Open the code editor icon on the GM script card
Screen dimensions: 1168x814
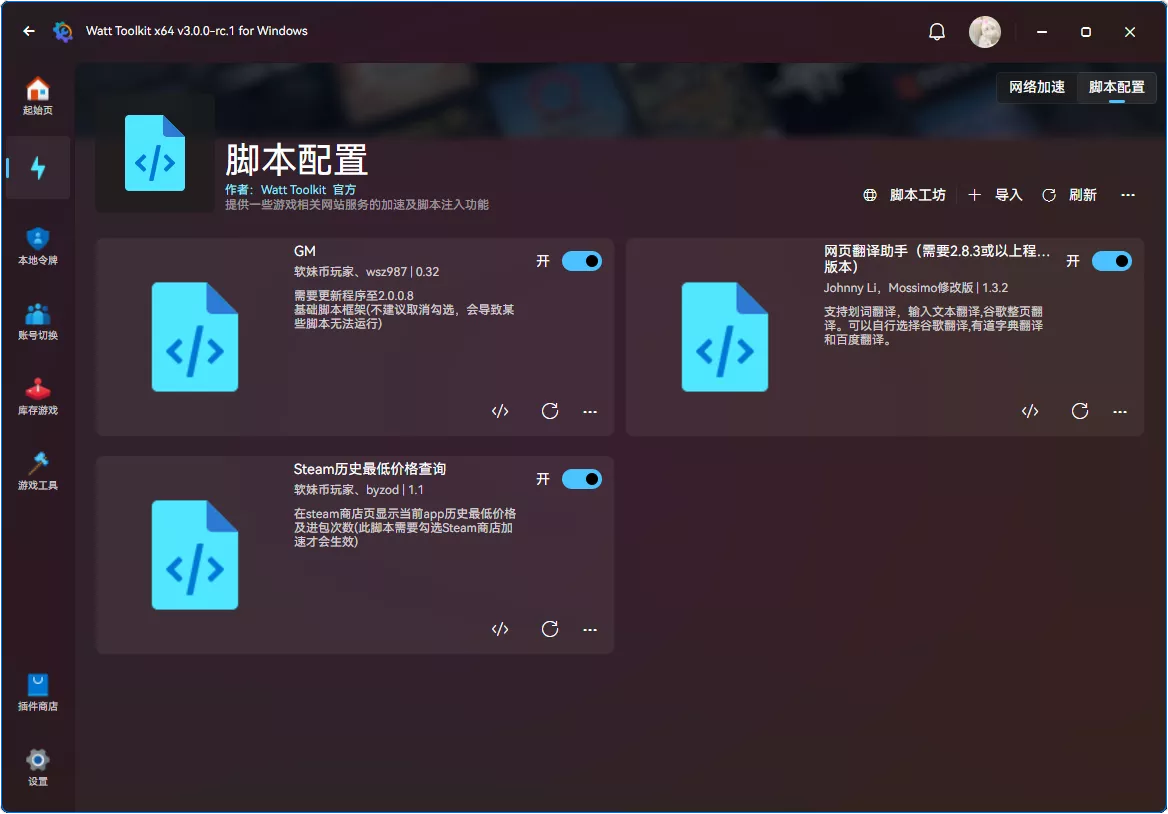pos(500,411)
